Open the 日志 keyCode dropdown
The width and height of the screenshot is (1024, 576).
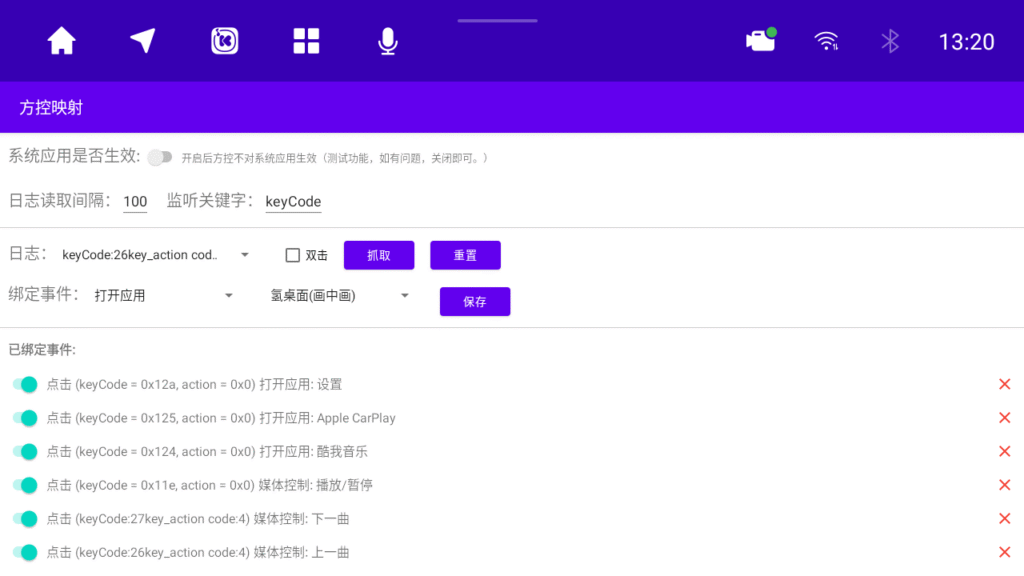(x=155, y=255)
